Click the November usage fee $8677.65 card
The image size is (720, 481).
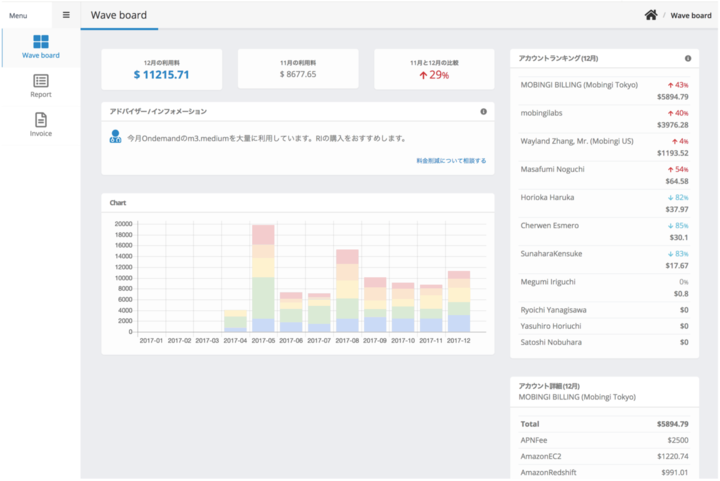click(x=298, y=69)
